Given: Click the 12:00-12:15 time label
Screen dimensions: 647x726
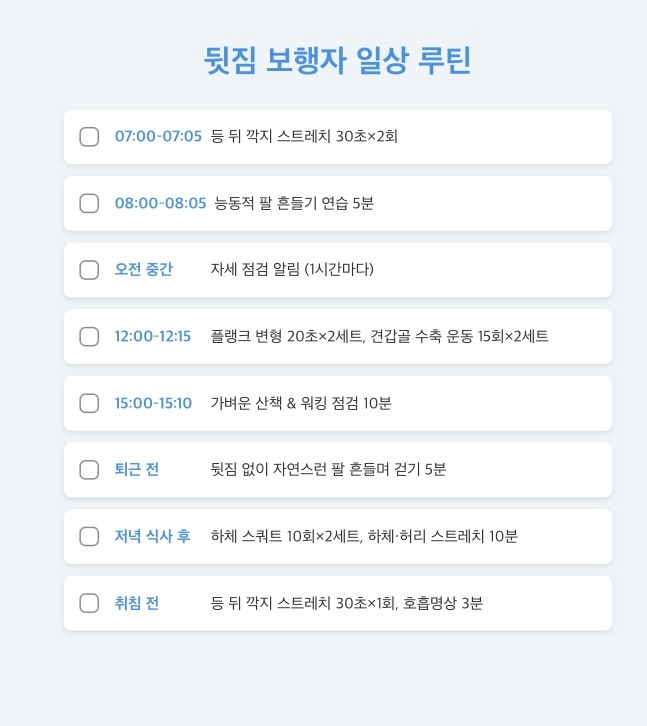Looking at the screenshot, I should pyautogui.click(x=153, y=336).
